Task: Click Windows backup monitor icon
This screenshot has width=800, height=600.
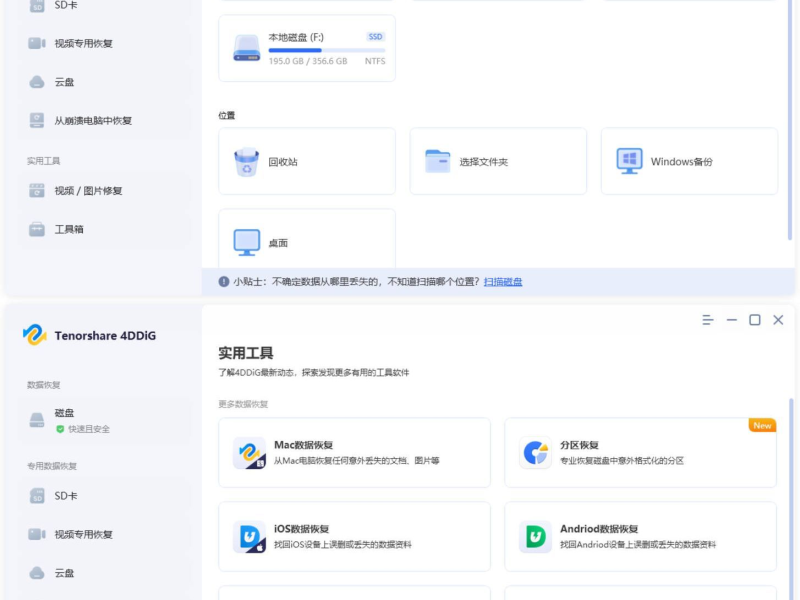Action: coord(630,161)
